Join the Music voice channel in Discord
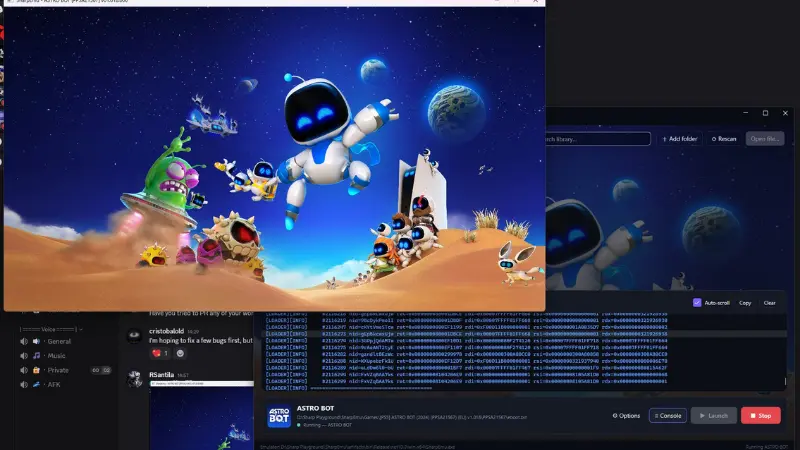 point(56,356)
